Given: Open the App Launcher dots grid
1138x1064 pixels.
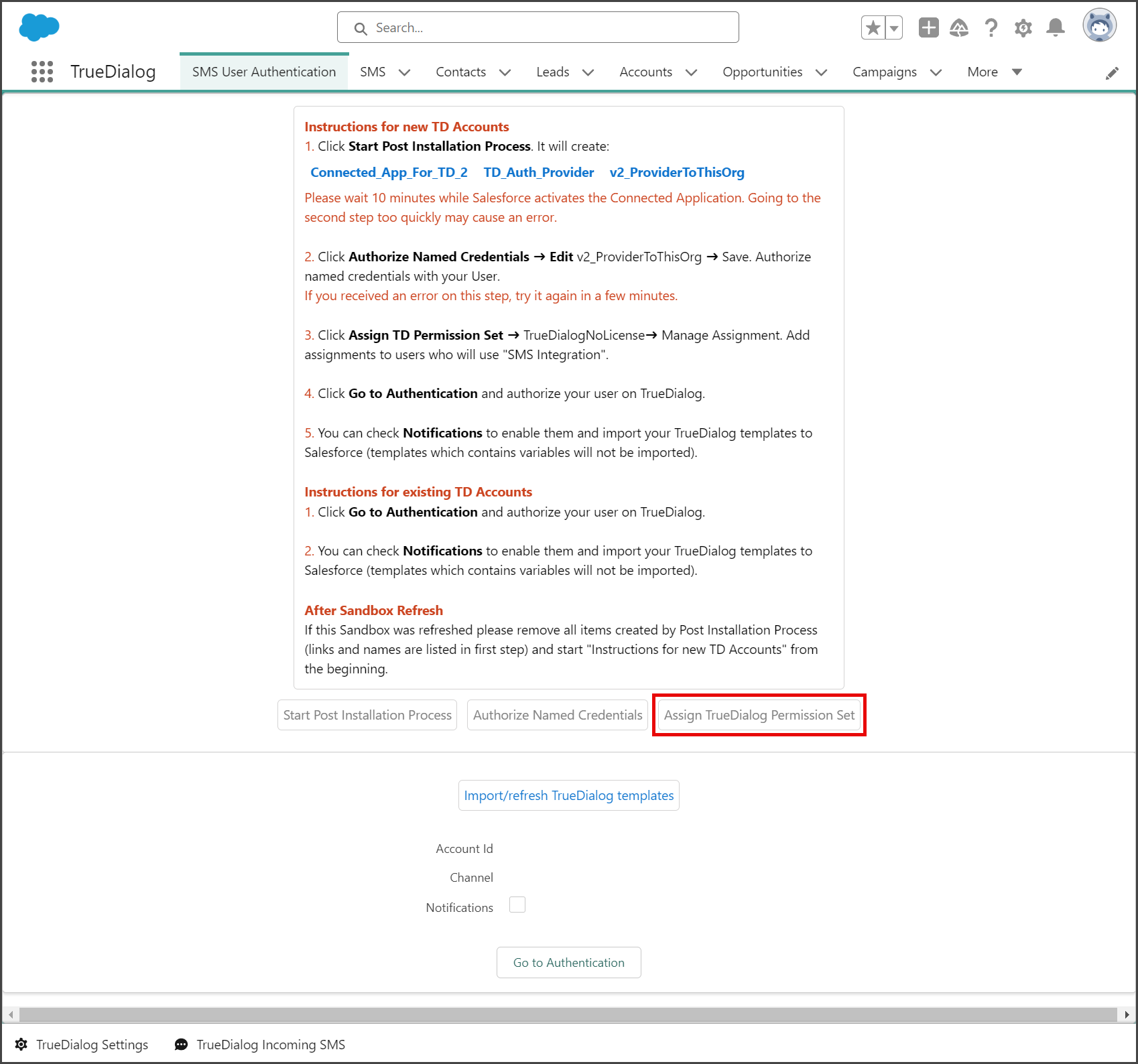Looking at the screenshot, I should coord(42,72).
